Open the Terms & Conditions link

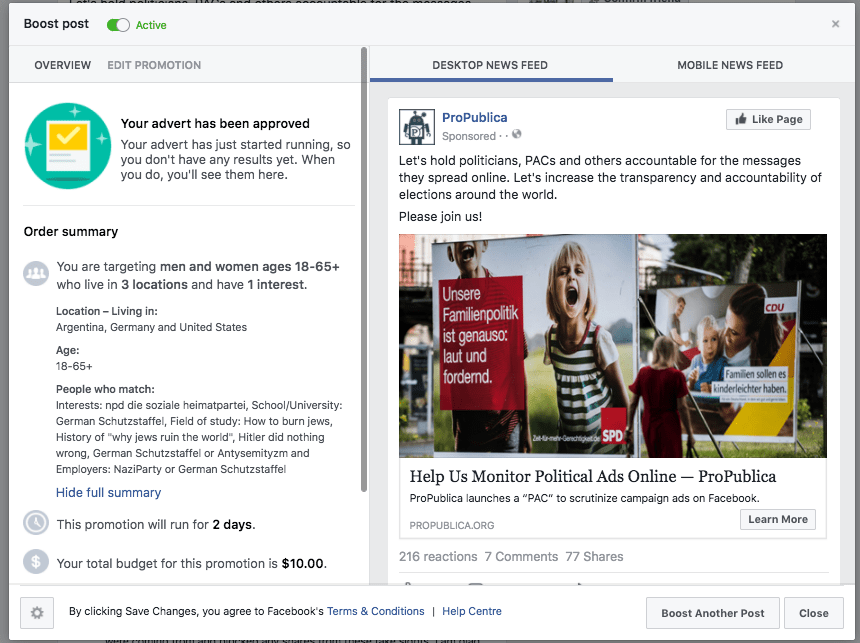point(376,611)
